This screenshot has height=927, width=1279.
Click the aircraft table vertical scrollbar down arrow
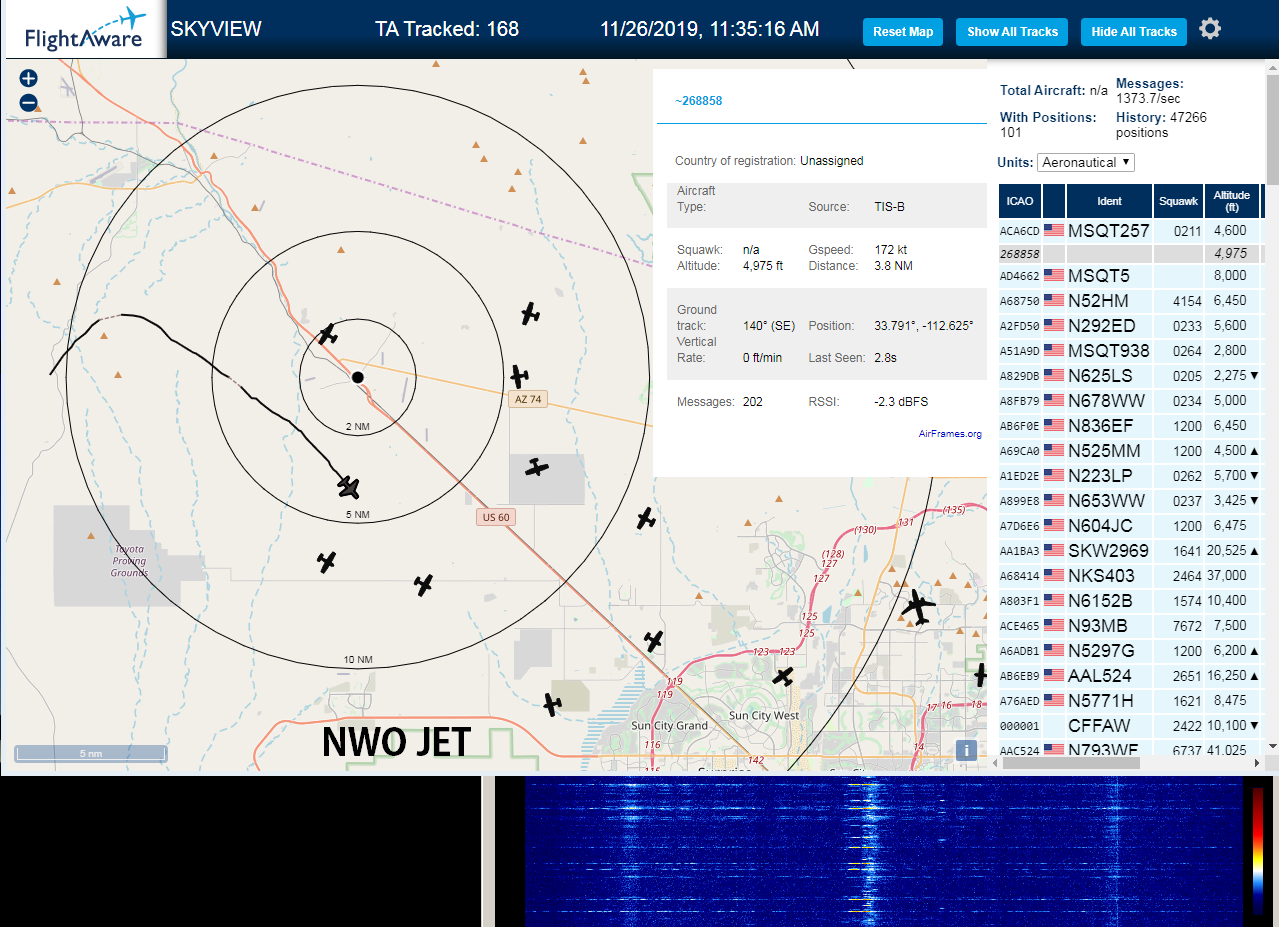(x=1272, y=746)
